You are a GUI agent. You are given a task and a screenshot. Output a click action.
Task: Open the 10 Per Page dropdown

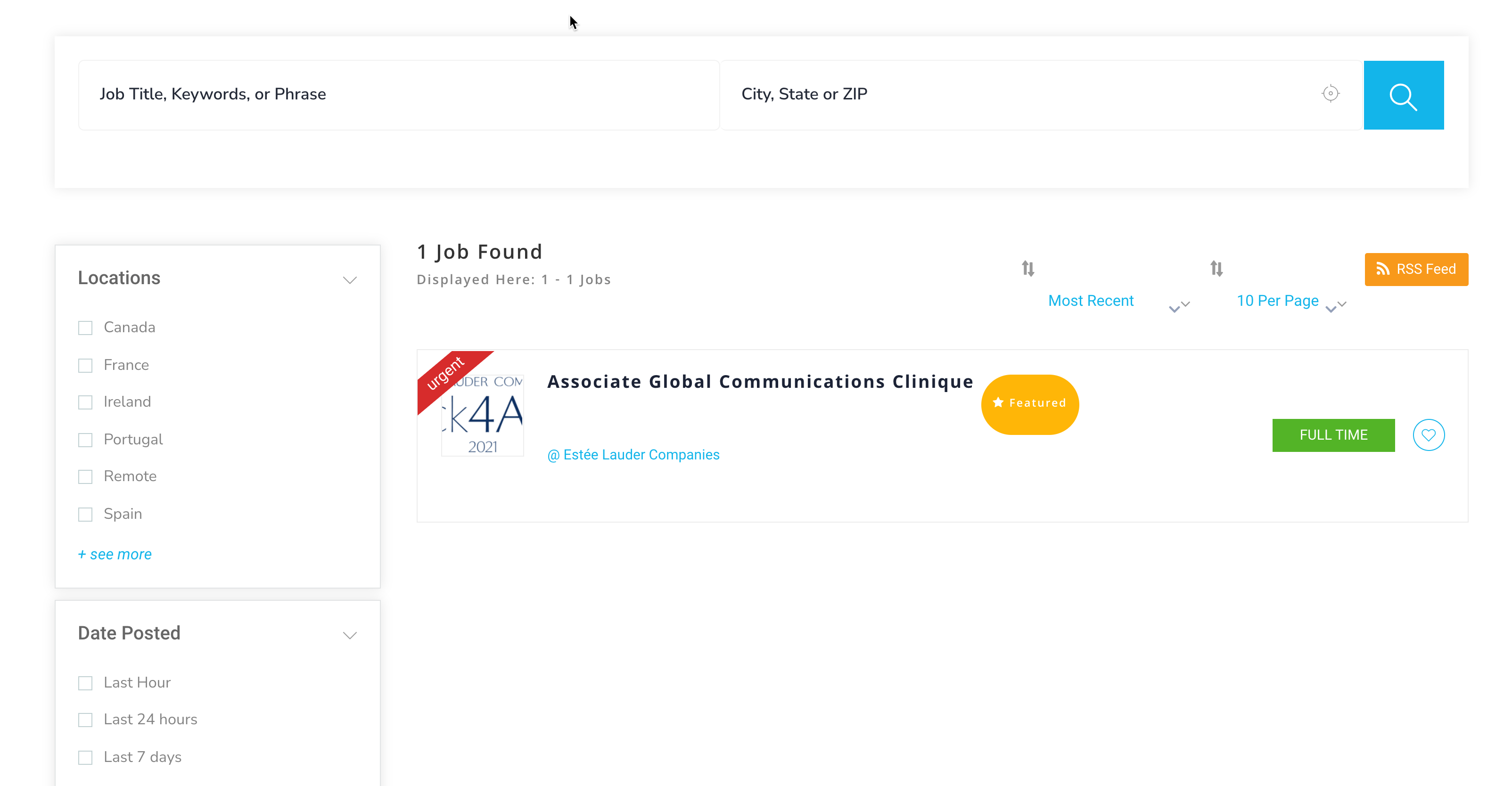(x=1278, y=301)
